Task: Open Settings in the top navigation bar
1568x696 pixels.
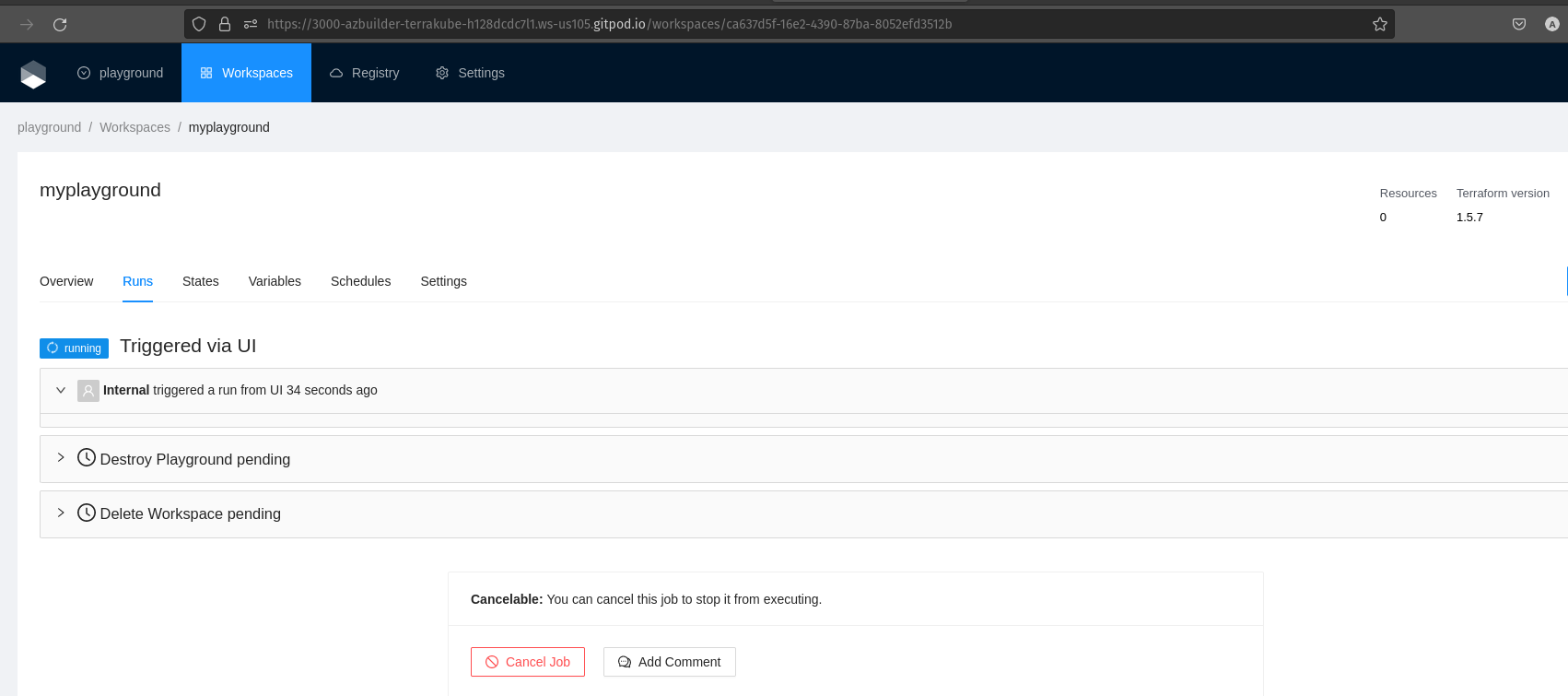Action: coord(470,73)
